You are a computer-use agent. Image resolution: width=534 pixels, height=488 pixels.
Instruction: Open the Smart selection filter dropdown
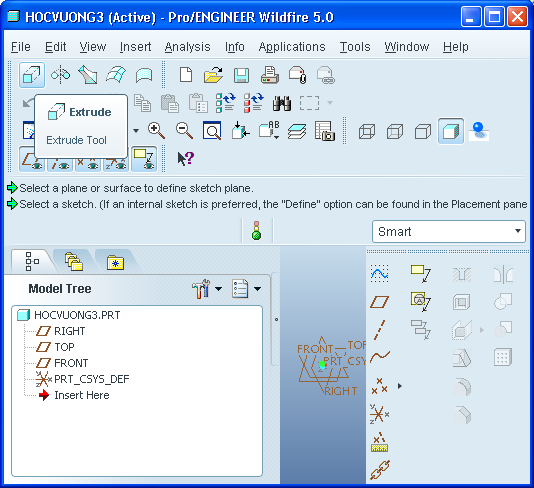pyautogui.click(x=449, y=232)
